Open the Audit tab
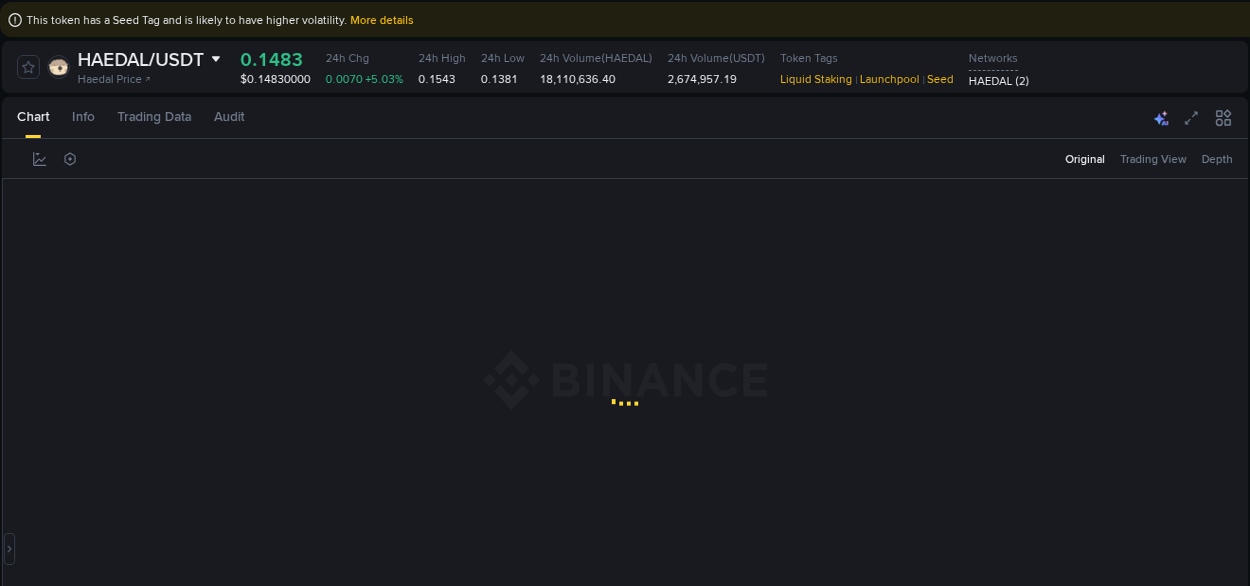This screenshot has height=586, width=1250. pos(229,117)
